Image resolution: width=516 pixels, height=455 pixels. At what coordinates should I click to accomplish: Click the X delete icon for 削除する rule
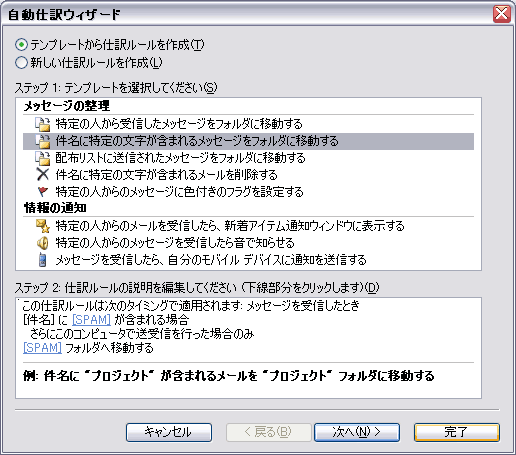click(42, 175)
